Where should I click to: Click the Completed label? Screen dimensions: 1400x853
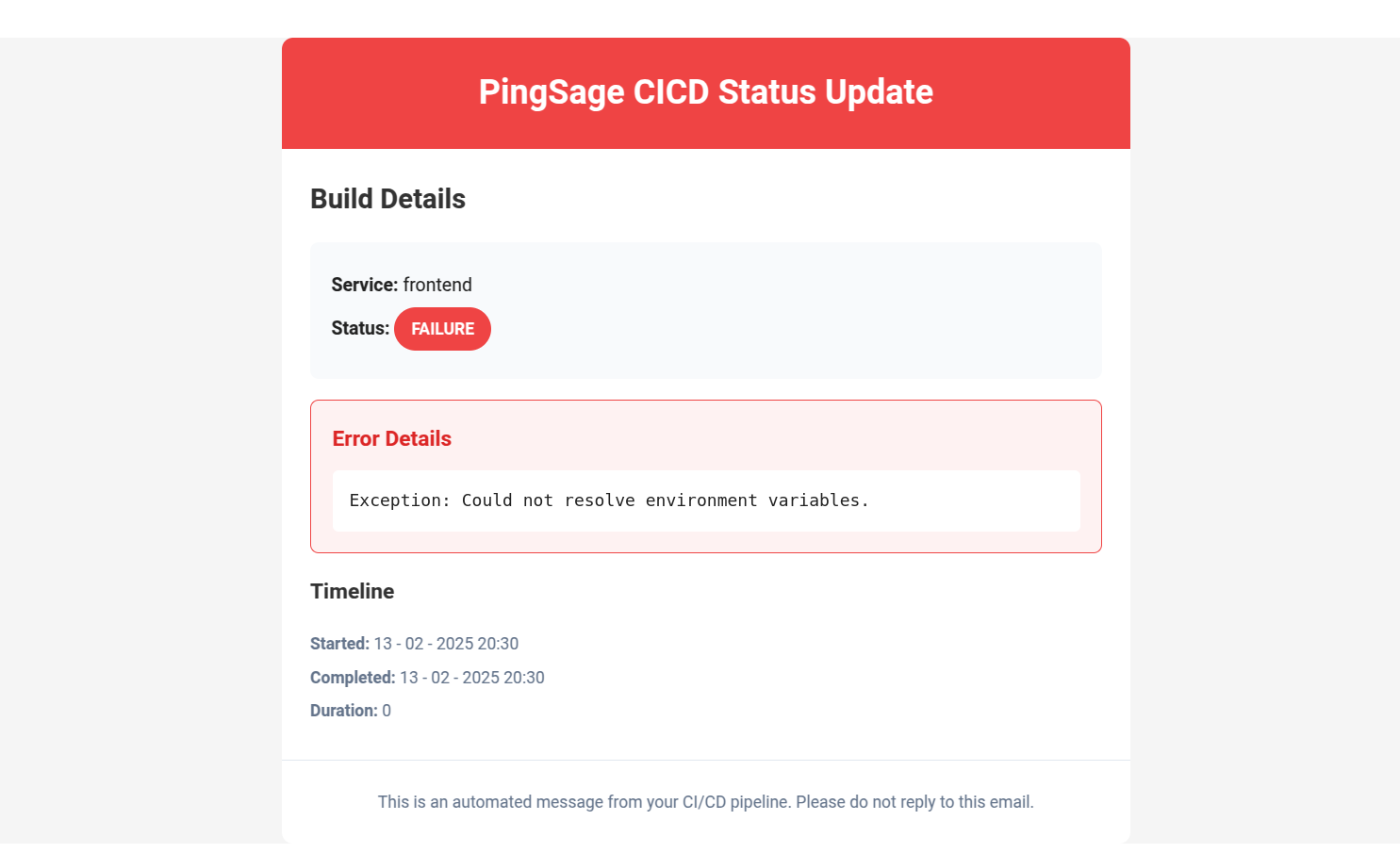(353, 678)
